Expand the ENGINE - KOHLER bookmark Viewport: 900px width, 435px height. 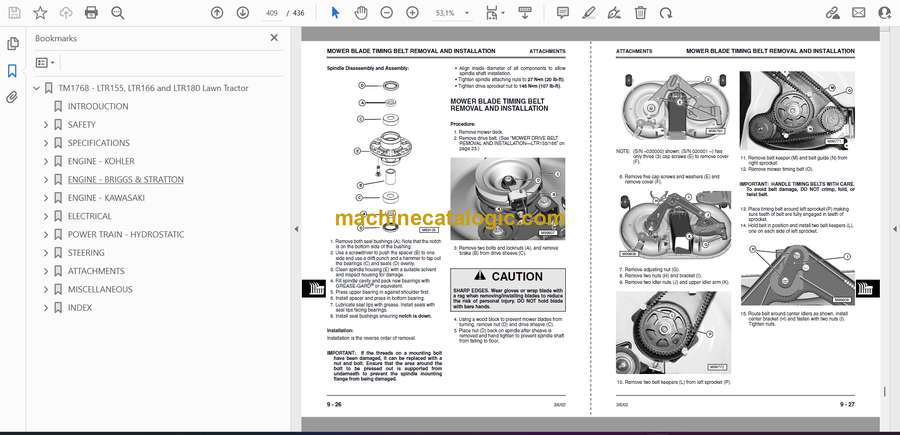[46, 161]
